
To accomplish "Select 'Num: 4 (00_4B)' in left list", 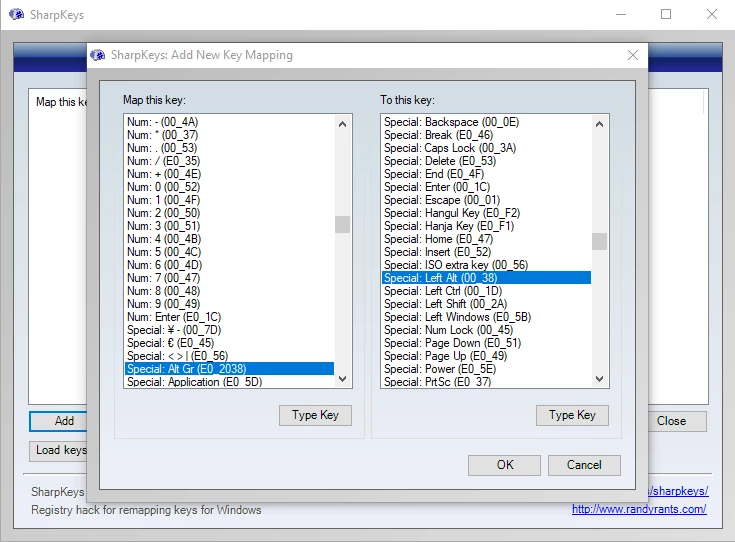I will (x=230, y=239).
